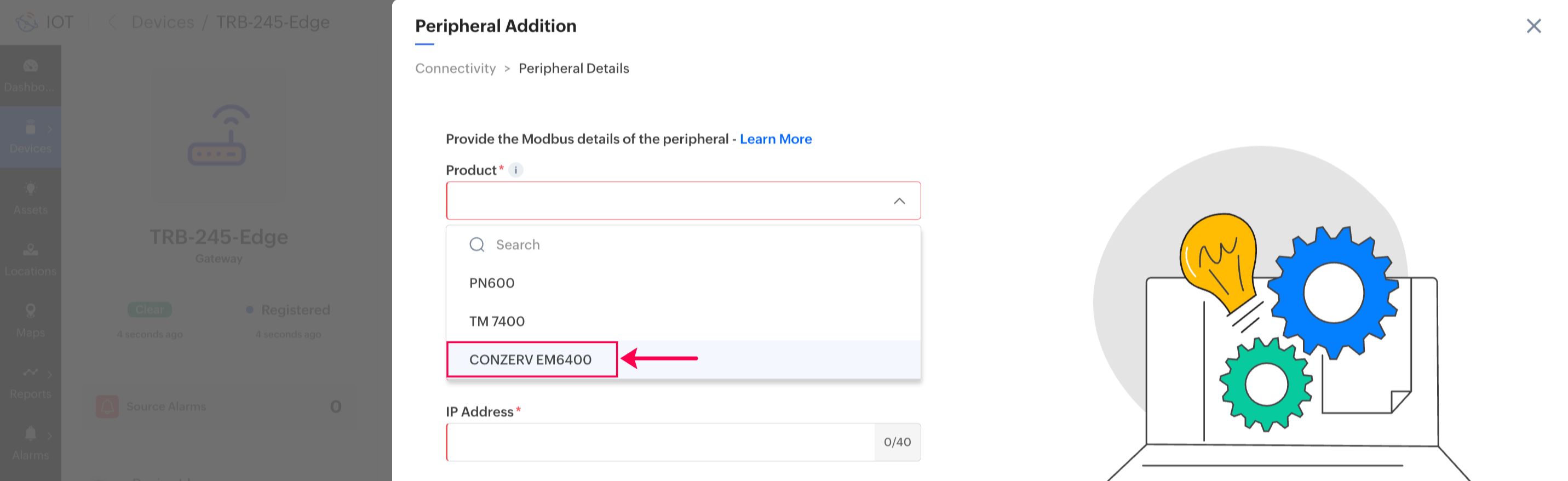This screenshot has height=481, width=1568.
Task: Close the Peripheral Addition panel
Action: 1533,26
